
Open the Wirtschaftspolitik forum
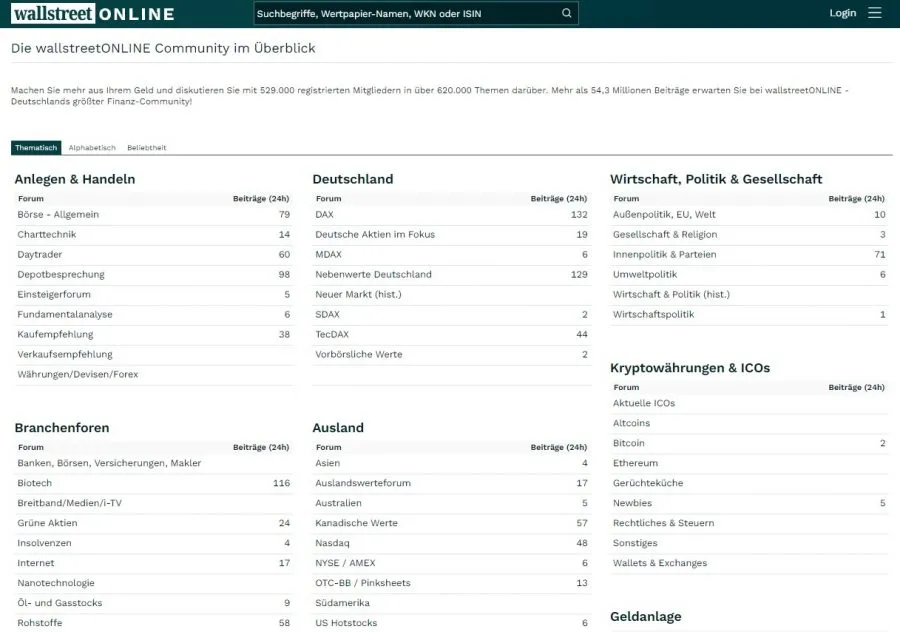pos(653,315)
